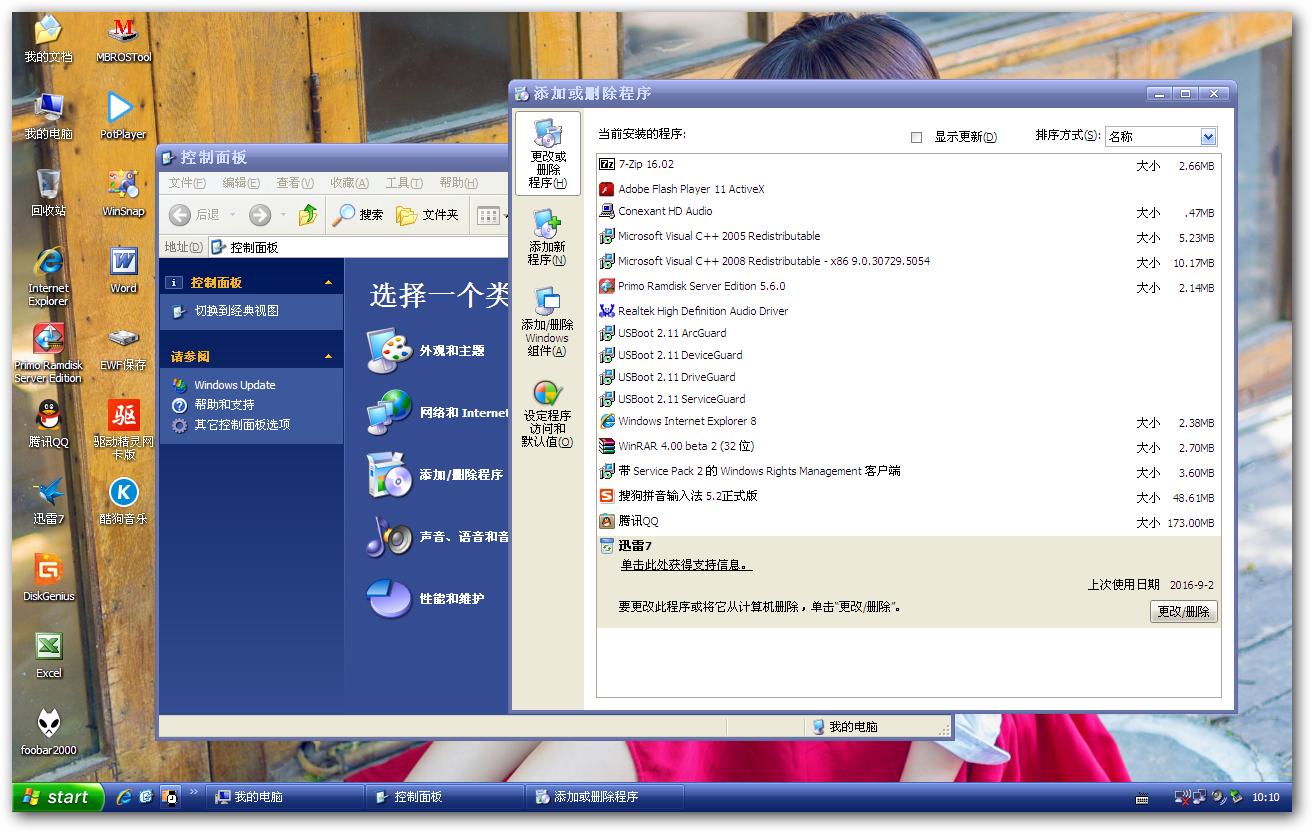Click the 后退 back button in 控制面板

195,214
